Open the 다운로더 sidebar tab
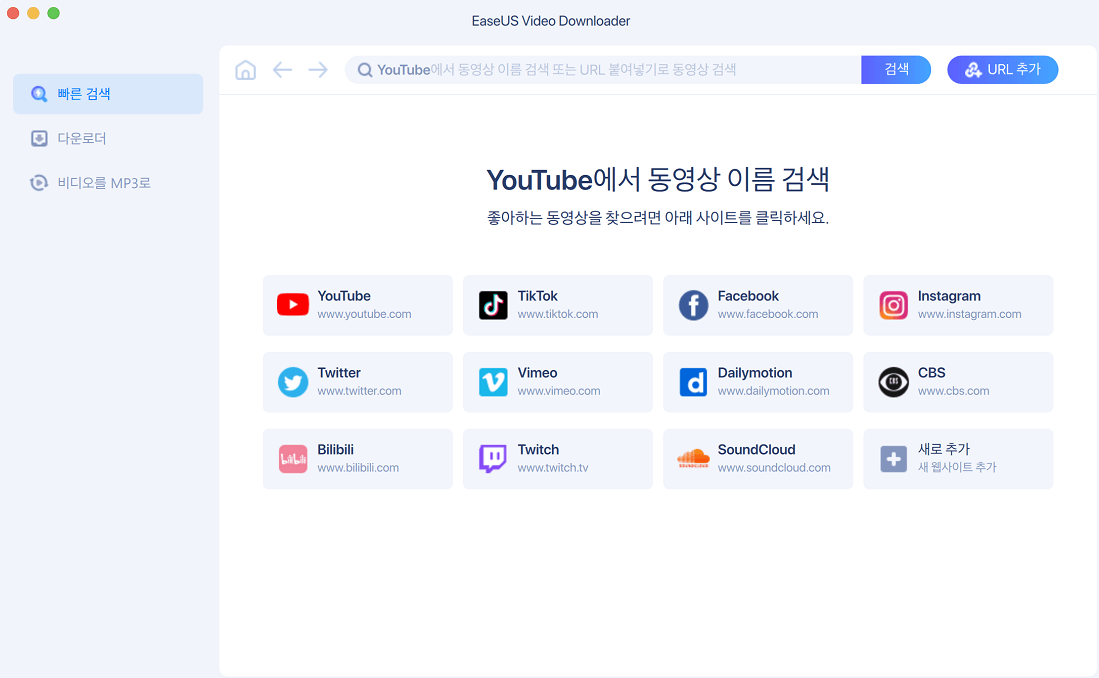The height and width of the screenshot is (678, 1099). (108, 138)
